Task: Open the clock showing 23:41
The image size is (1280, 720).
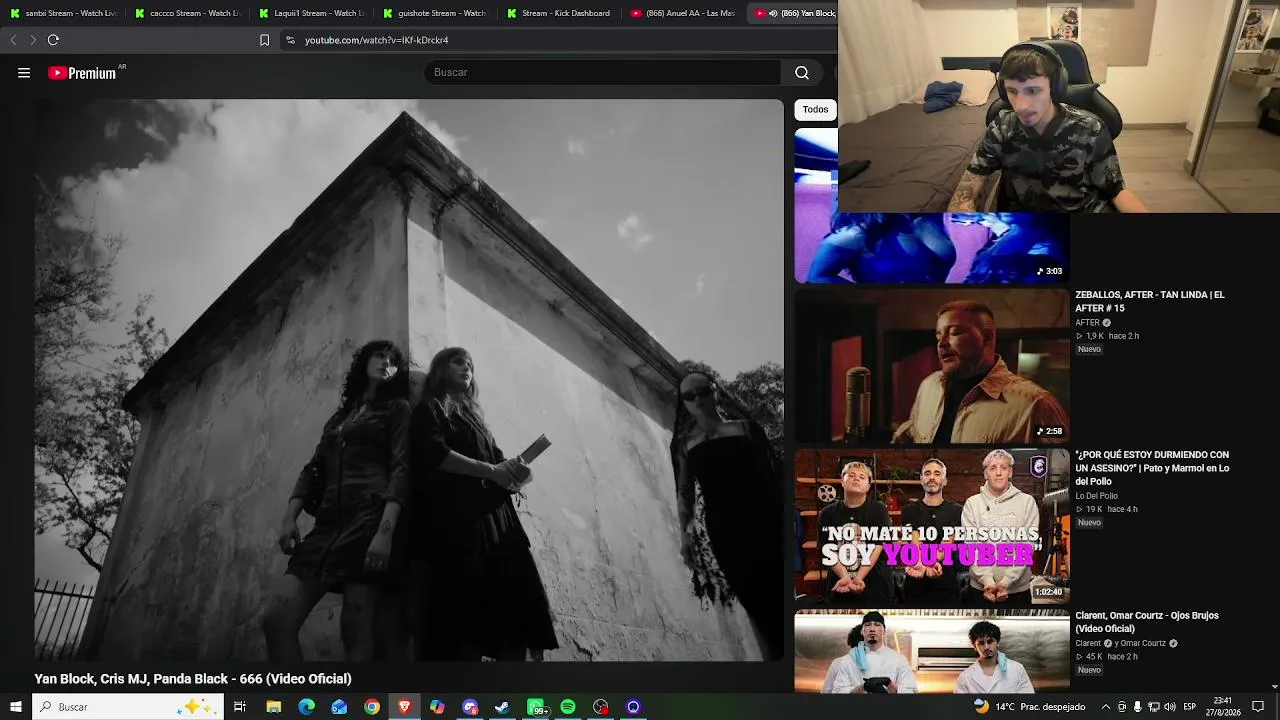Action: (1222, 707)
